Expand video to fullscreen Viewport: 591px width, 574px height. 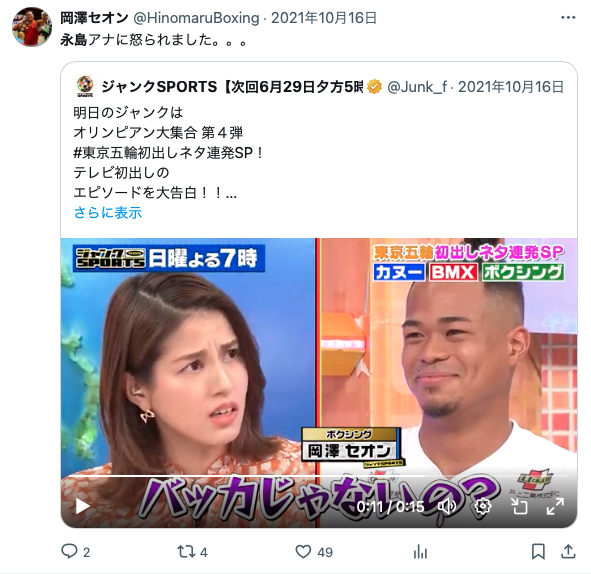pyautogui.click(x=555, y=506)
